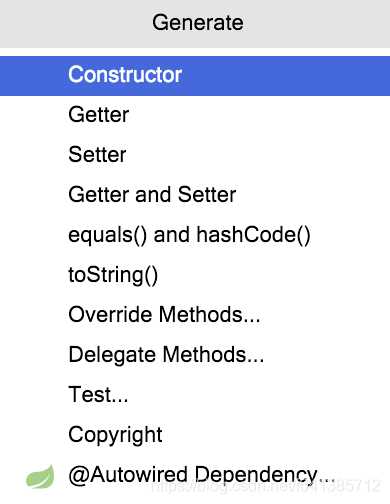Screen dimensions: 390x504
Task: Choose the entry just below toString()
Action: coord(195,315)
